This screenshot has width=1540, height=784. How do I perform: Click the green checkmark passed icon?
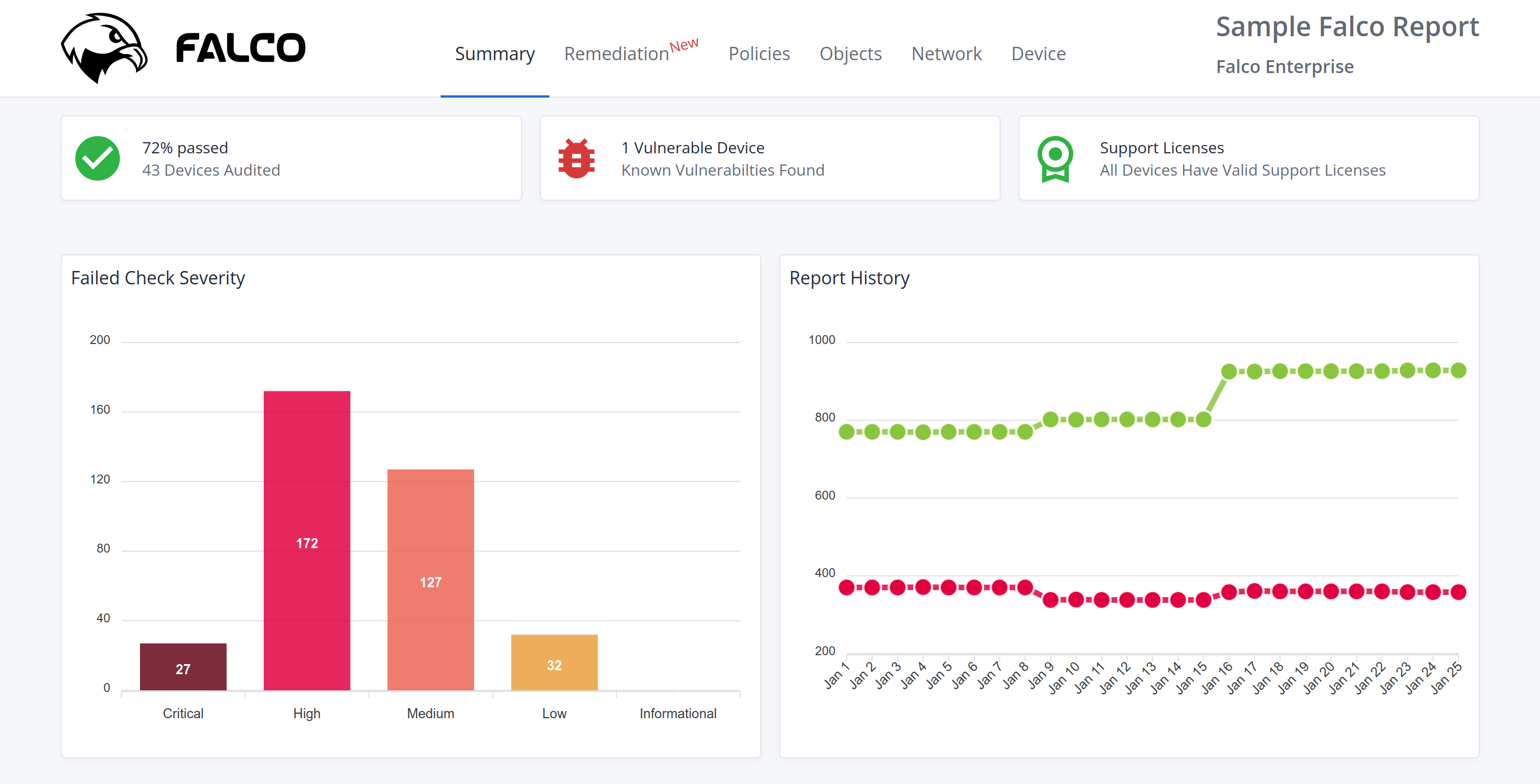tap(99, 158)
